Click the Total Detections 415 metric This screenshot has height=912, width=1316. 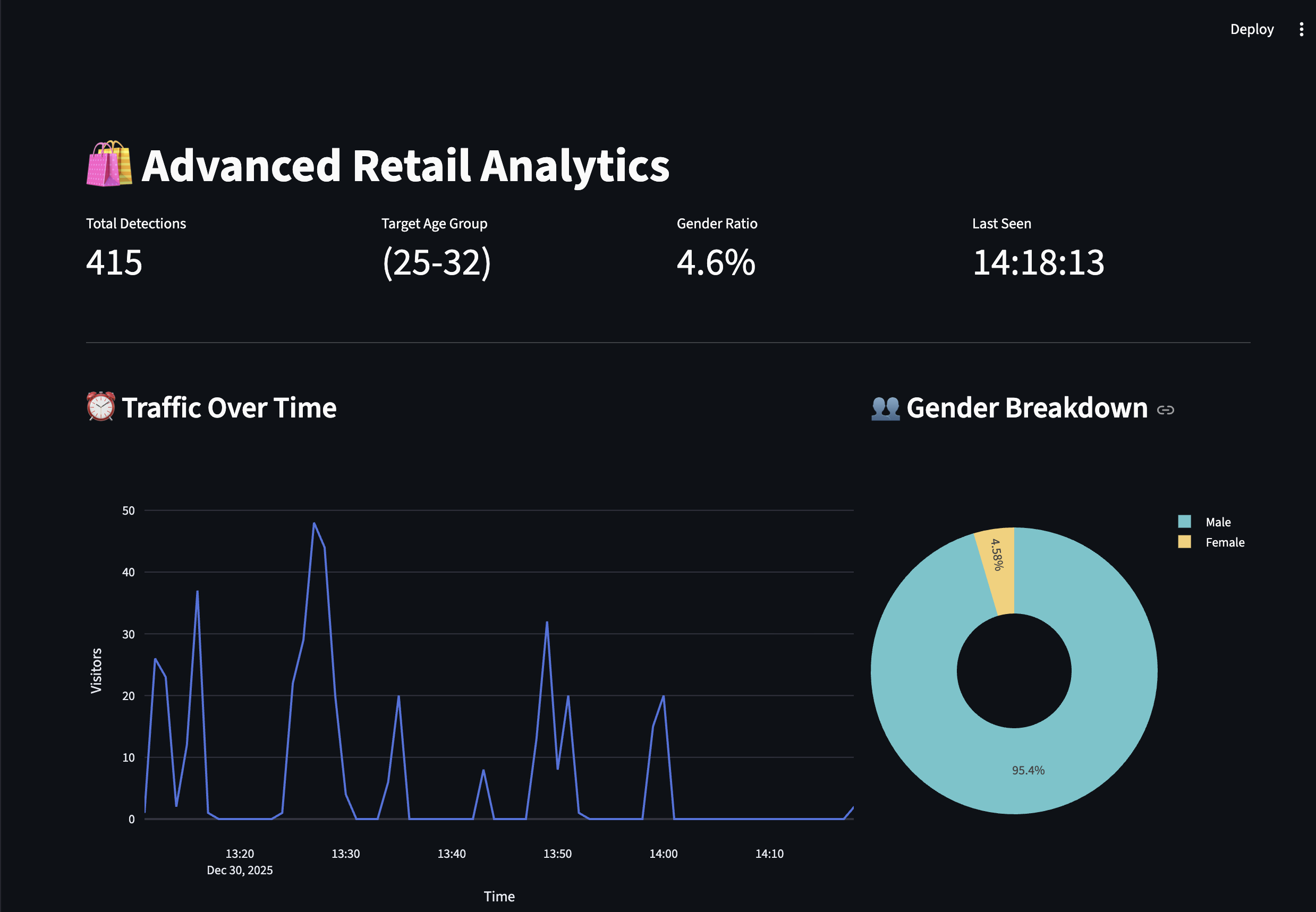click(x=114, y=262)
